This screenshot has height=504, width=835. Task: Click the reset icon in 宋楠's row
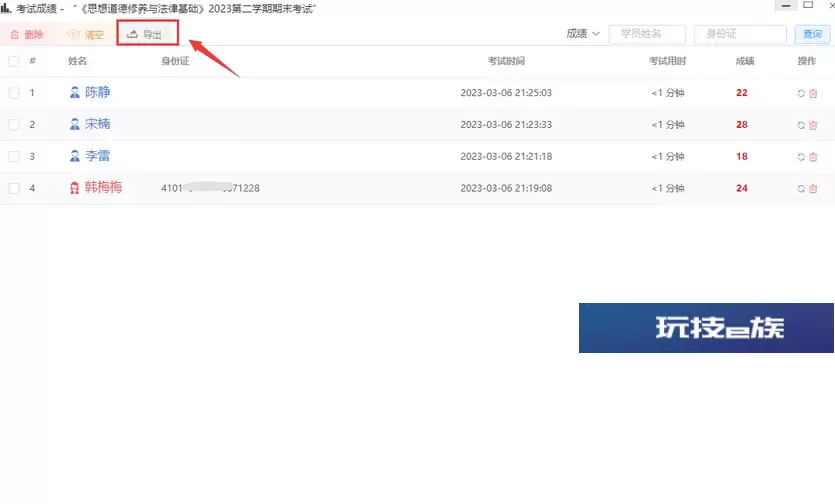(801, 125)
